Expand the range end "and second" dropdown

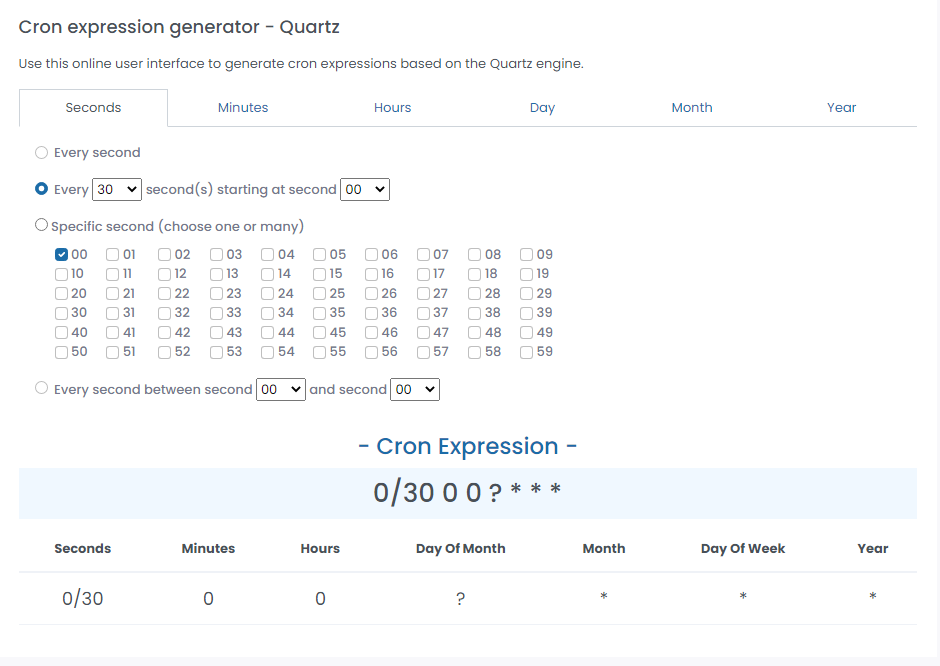pyautogui.click(x=415, y=389)
